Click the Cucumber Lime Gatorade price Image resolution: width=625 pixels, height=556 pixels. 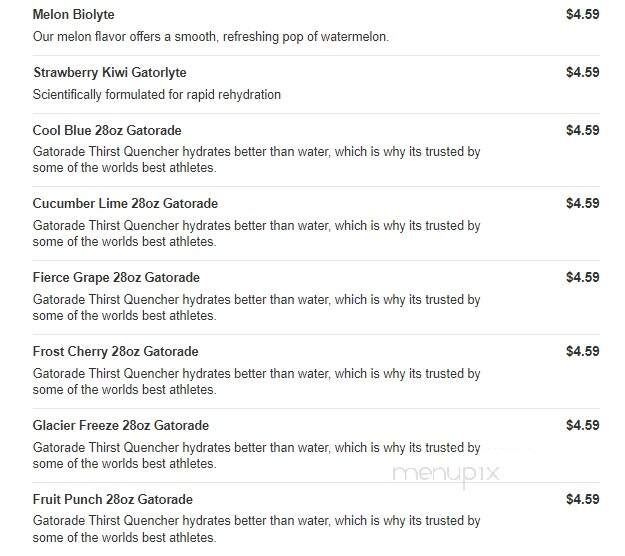tap(582, 203)
